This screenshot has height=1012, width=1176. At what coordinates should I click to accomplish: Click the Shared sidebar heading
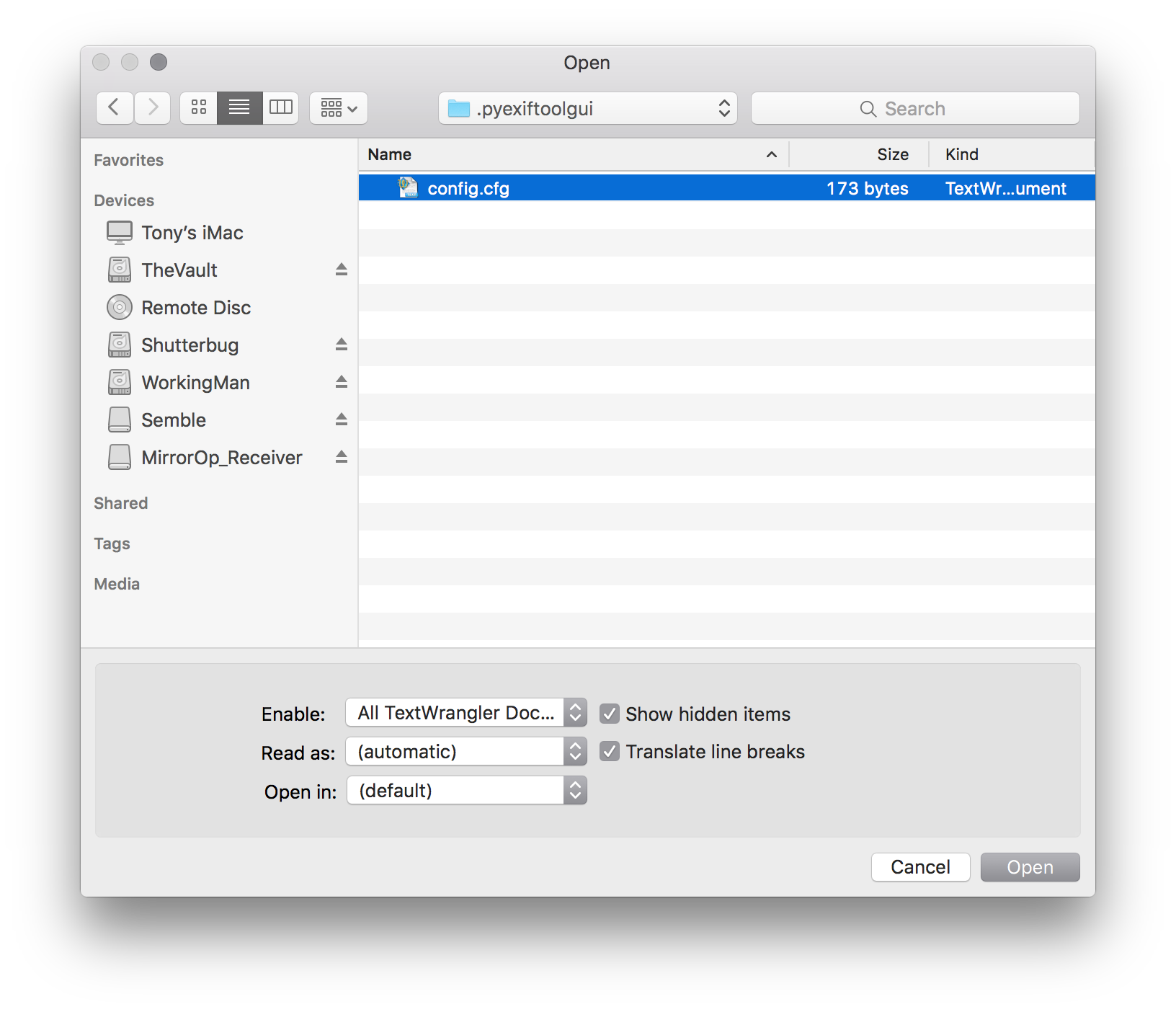(x=121, y=503)
